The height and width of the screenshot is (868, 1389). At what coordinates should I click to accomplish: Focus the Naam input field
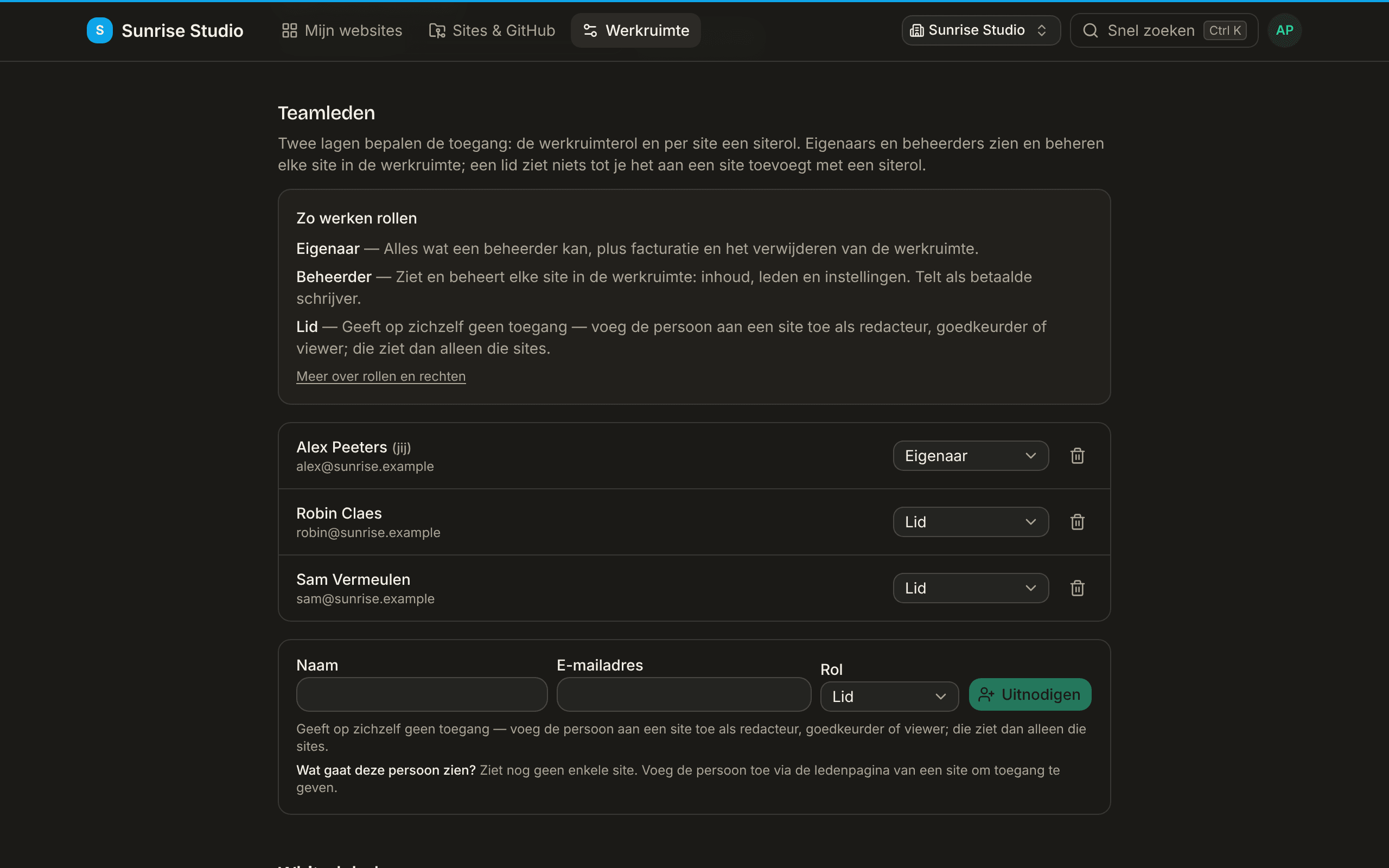click(422, 694)
